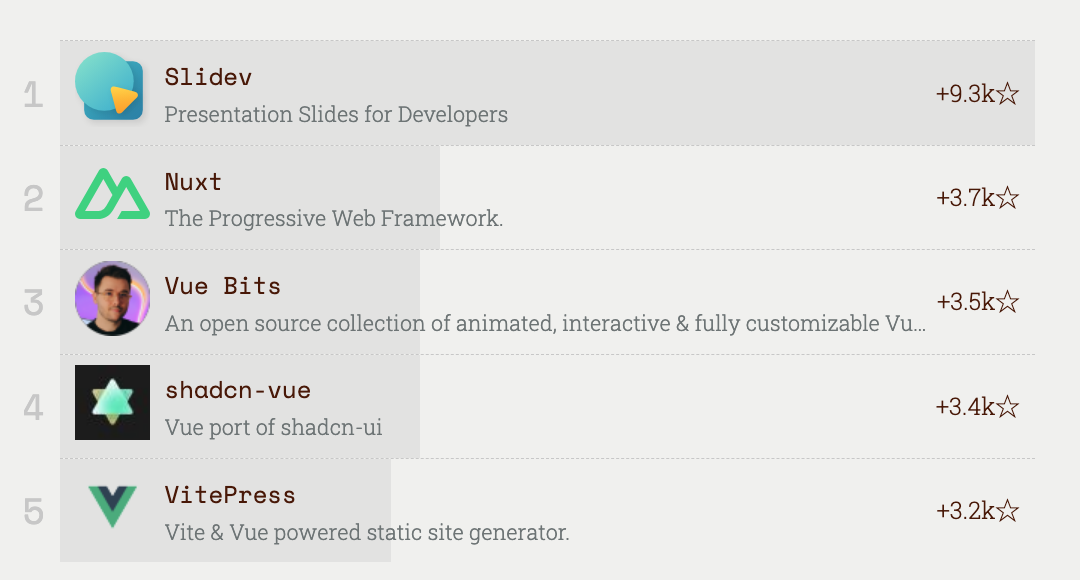
Task: Click "Presentation Slides for Developers" description
Action: 336,115
